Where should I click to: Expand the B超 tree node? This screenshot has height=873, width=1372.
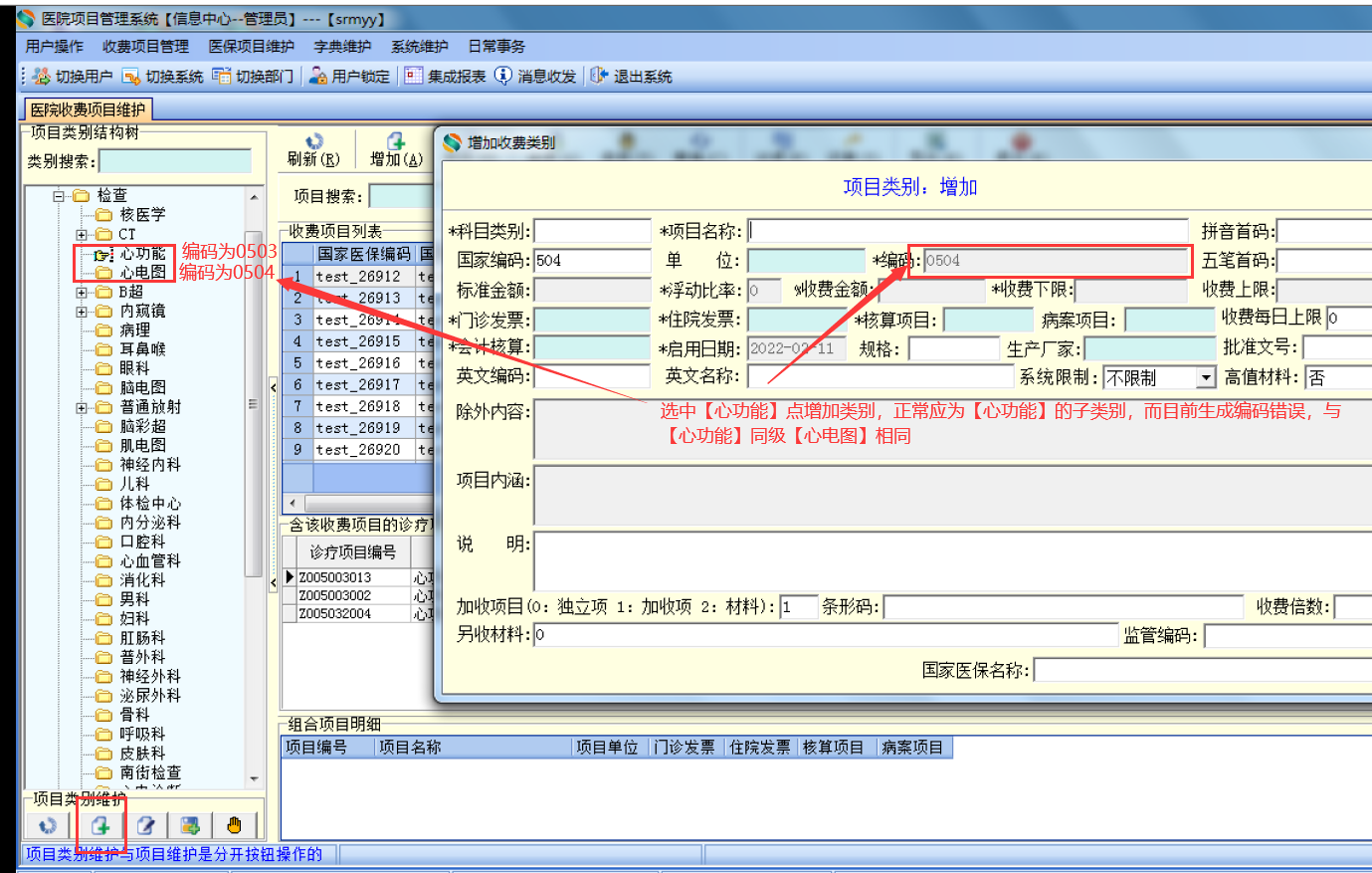82,293
